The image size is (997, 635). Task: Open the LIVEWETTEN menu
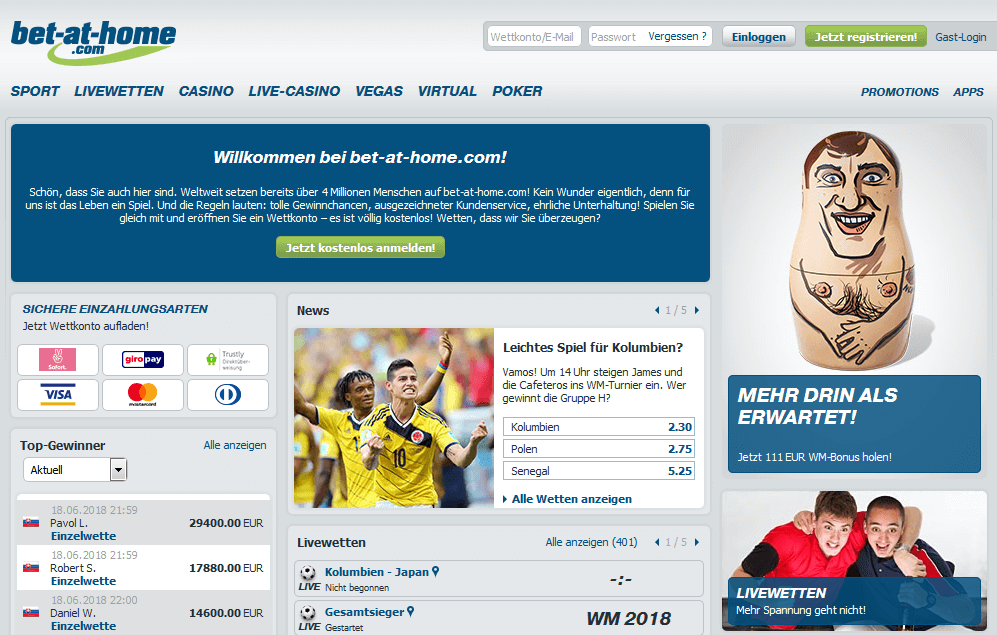119,92
